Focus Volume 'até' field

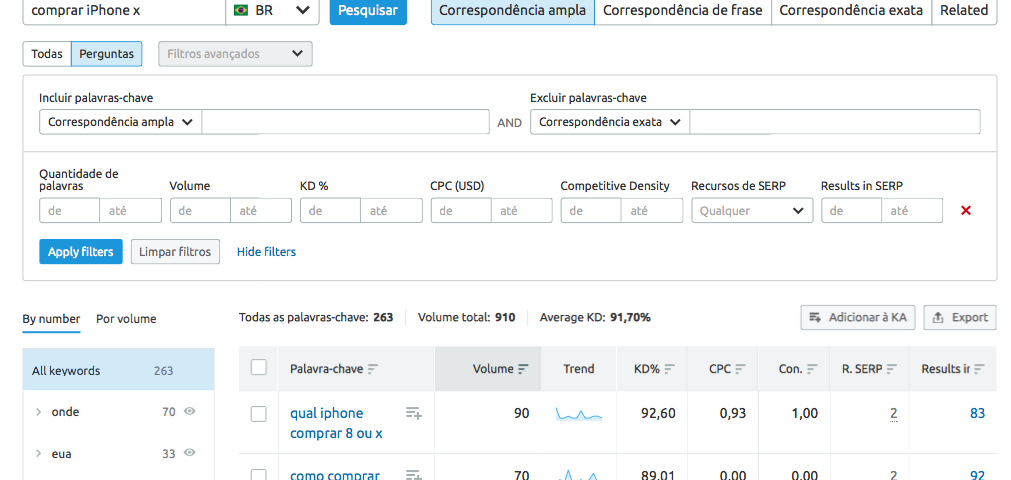(x=261, y=210)
